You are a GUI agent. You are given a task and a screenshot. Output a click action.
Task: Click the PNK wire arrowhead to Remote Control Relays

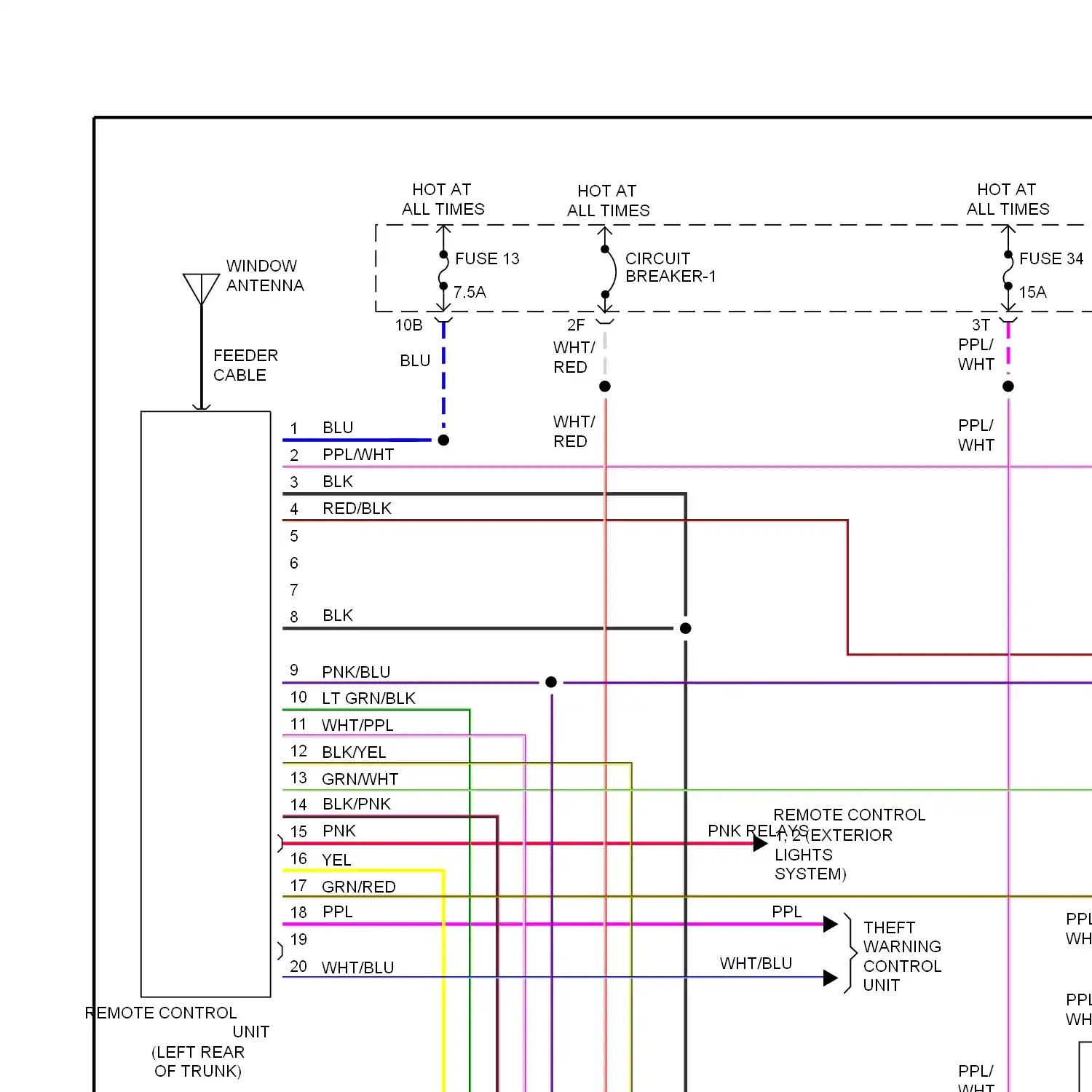pos(761,843)
